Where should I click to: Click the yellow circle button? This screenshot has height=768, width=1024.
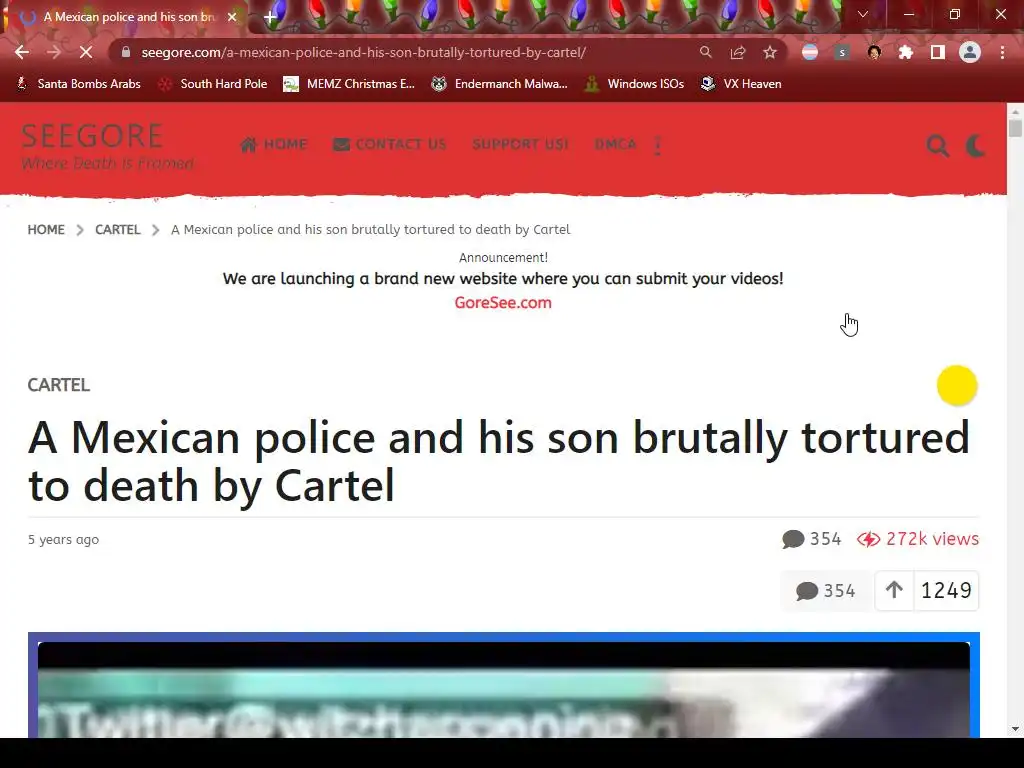click(x=957, y=385)
